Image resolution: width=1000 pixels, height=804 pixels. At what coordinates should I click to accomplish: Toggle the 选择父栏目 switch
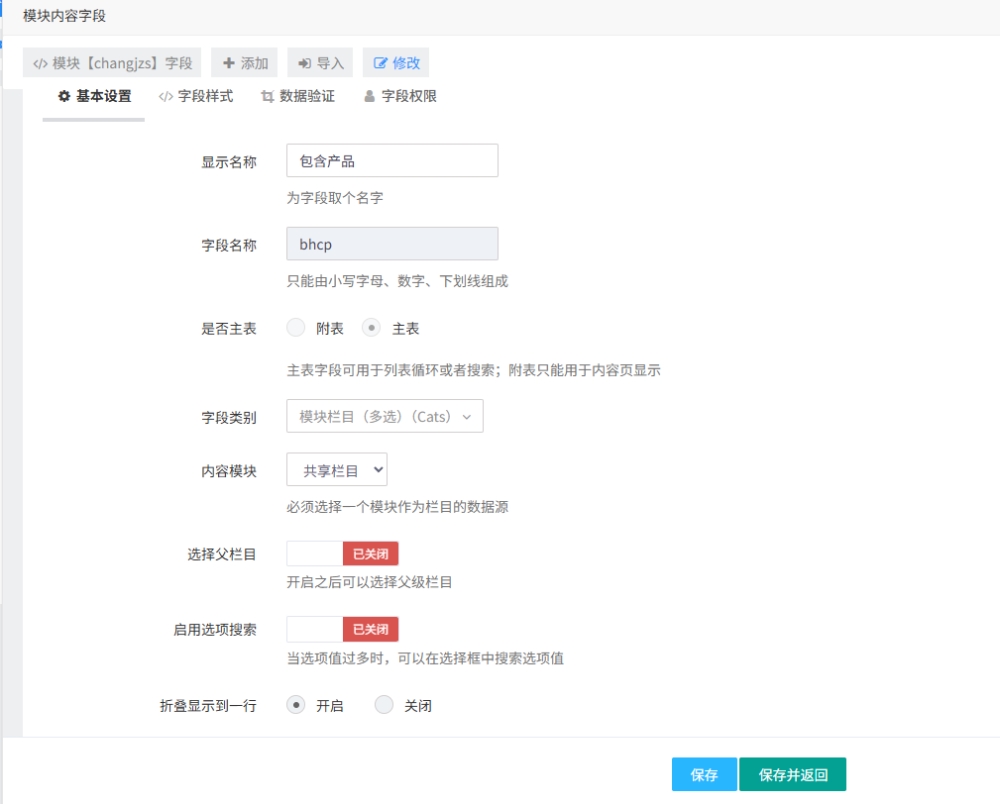point(342,554)
